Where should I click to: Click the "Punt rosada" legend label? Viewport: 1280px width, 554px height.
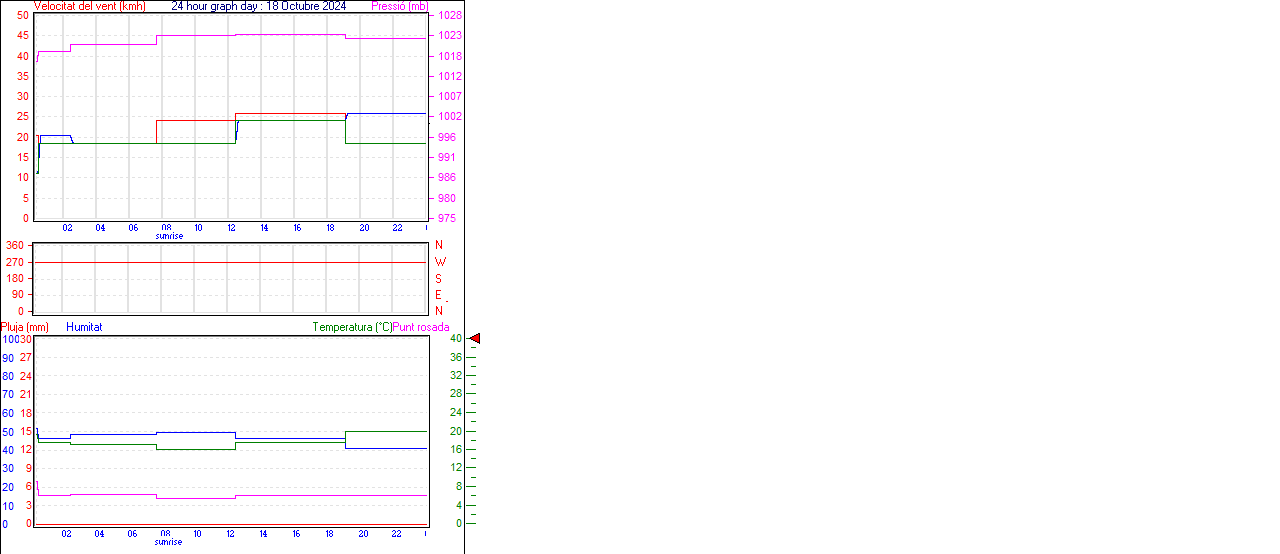coord(421,327)
